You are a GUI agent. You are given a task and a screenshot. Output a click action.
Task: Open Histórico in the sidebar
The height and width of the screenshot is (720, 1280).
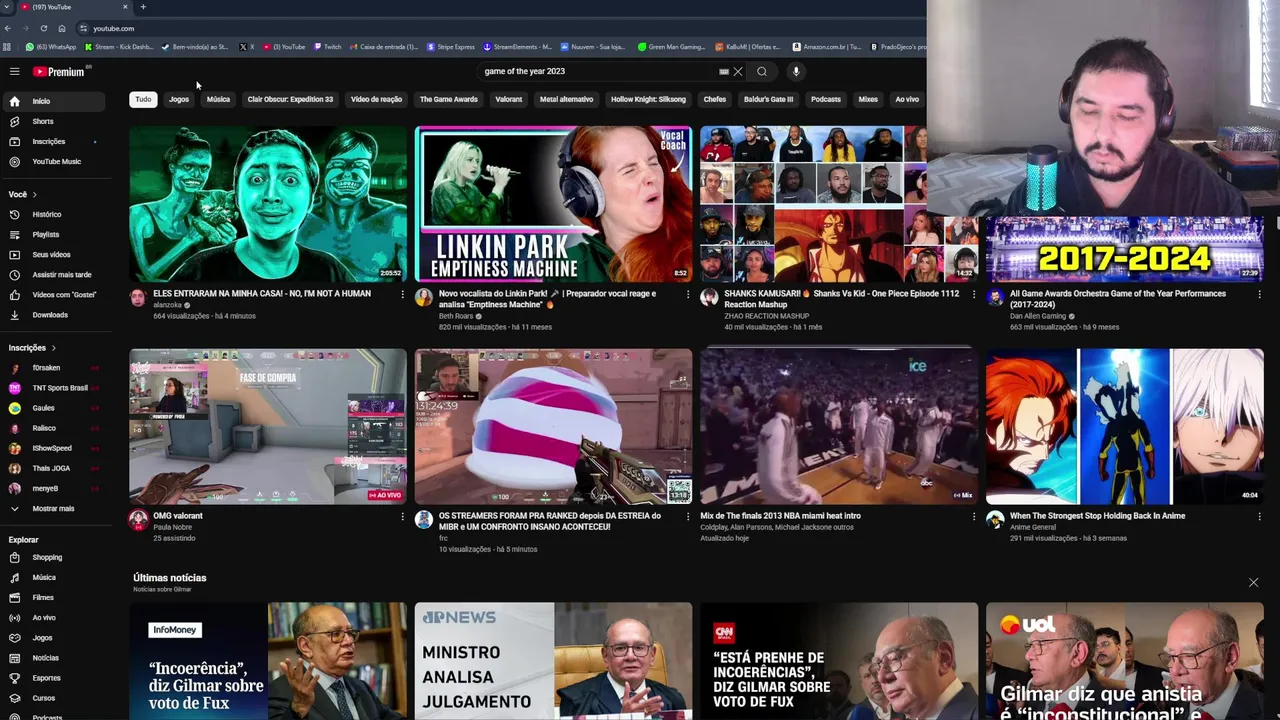53,214
